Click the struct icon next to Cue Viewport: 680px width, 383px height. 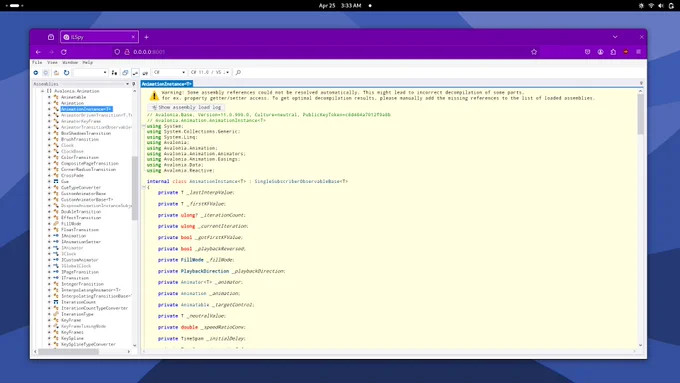tap(56, 181)
